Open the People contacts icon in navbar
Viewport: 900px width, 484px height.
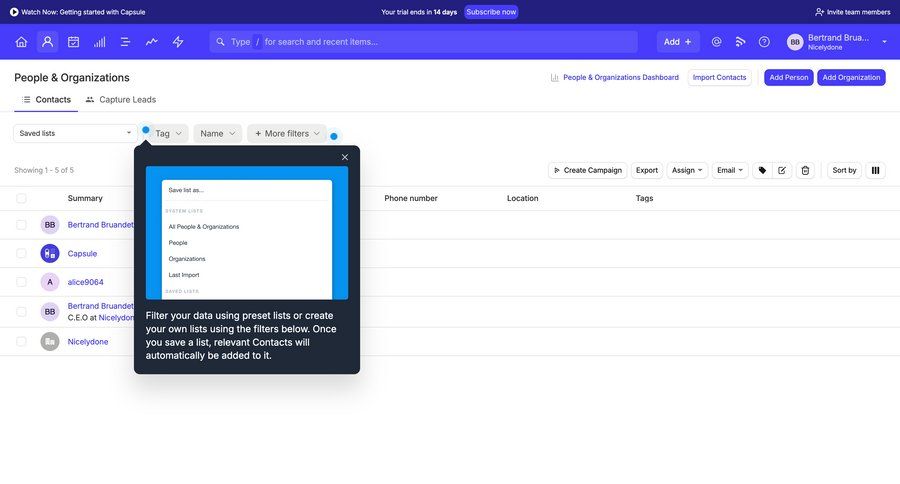pyautogui.click(x=48, y=42)
